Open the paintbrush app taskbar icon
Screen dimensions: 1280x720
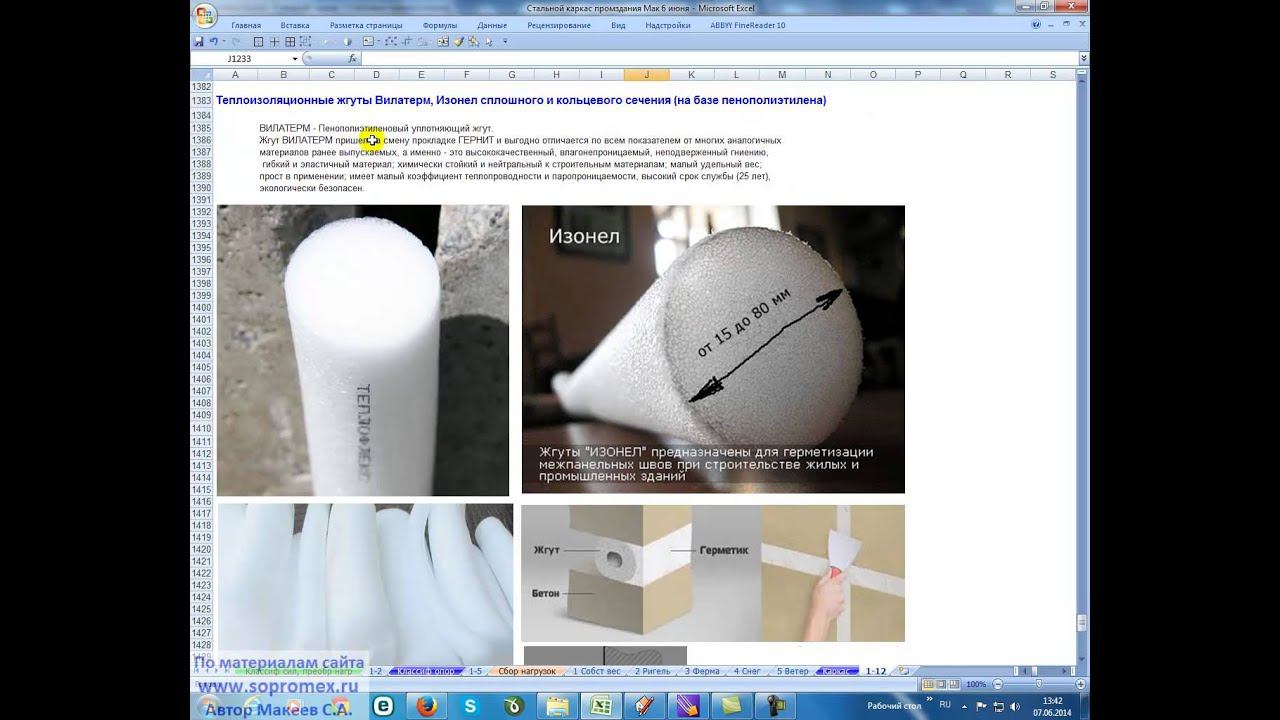(x=645, y=705)
